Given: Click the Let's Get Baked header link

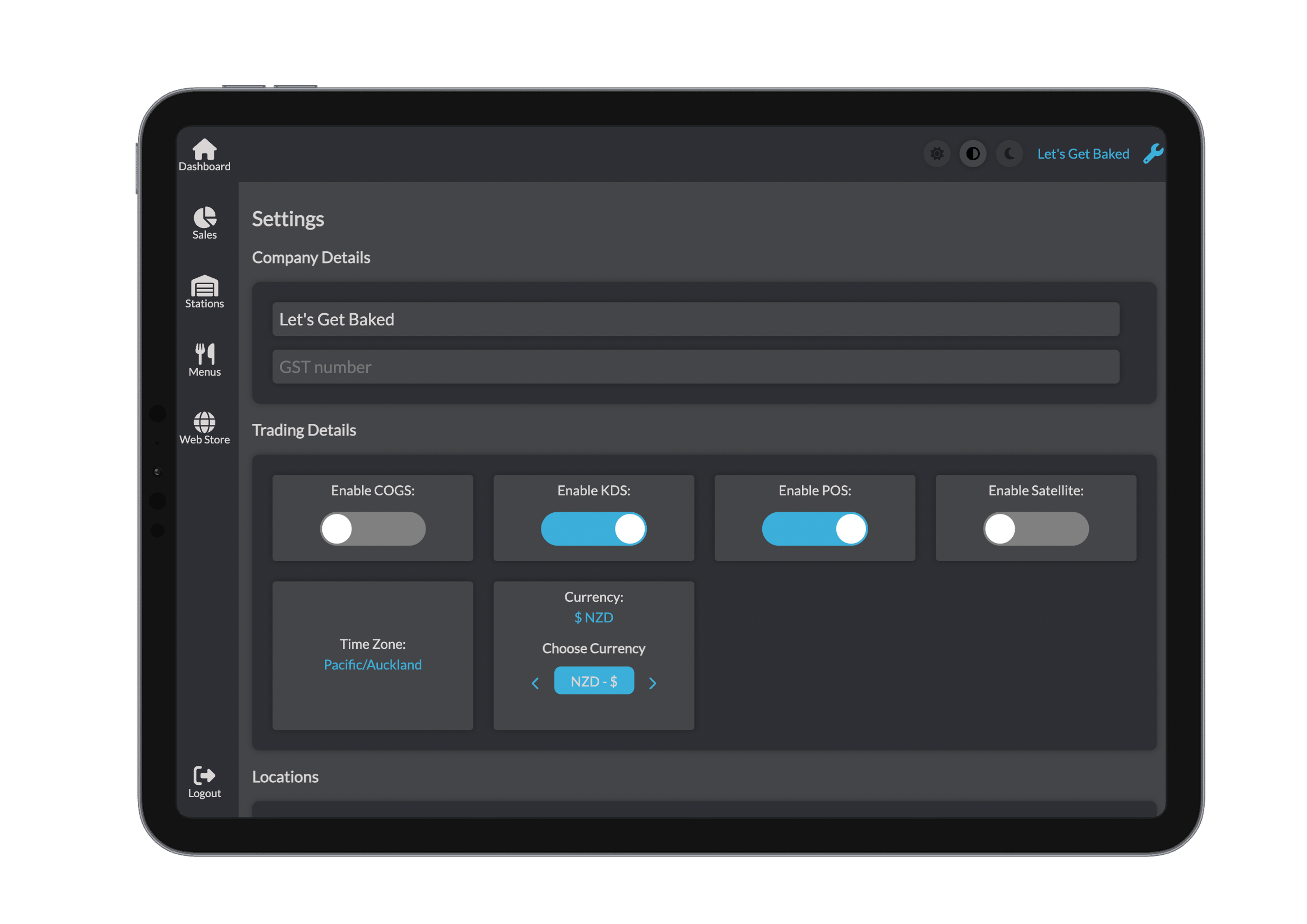Looking at the screenshot, I should (1083, 154).
